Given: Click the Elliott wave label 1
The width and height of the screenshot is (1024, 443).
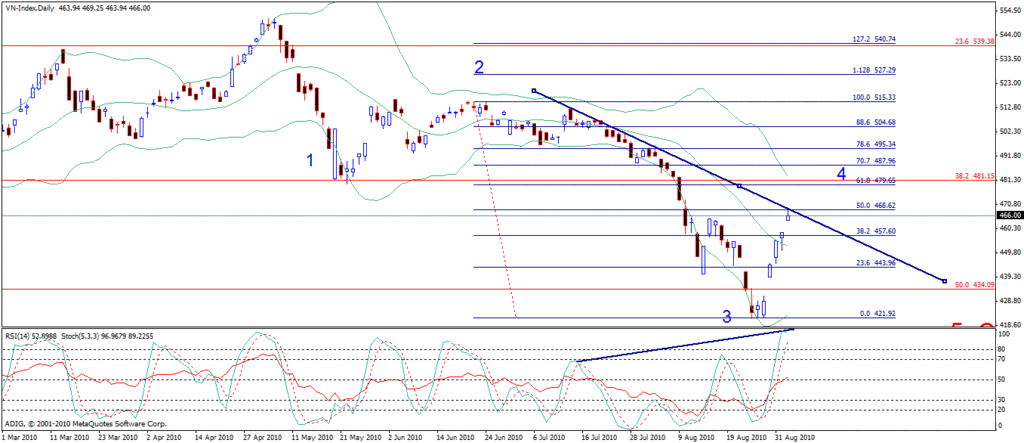Looking at the screenshot, I should pyautogui.click(x=310, y=160).
